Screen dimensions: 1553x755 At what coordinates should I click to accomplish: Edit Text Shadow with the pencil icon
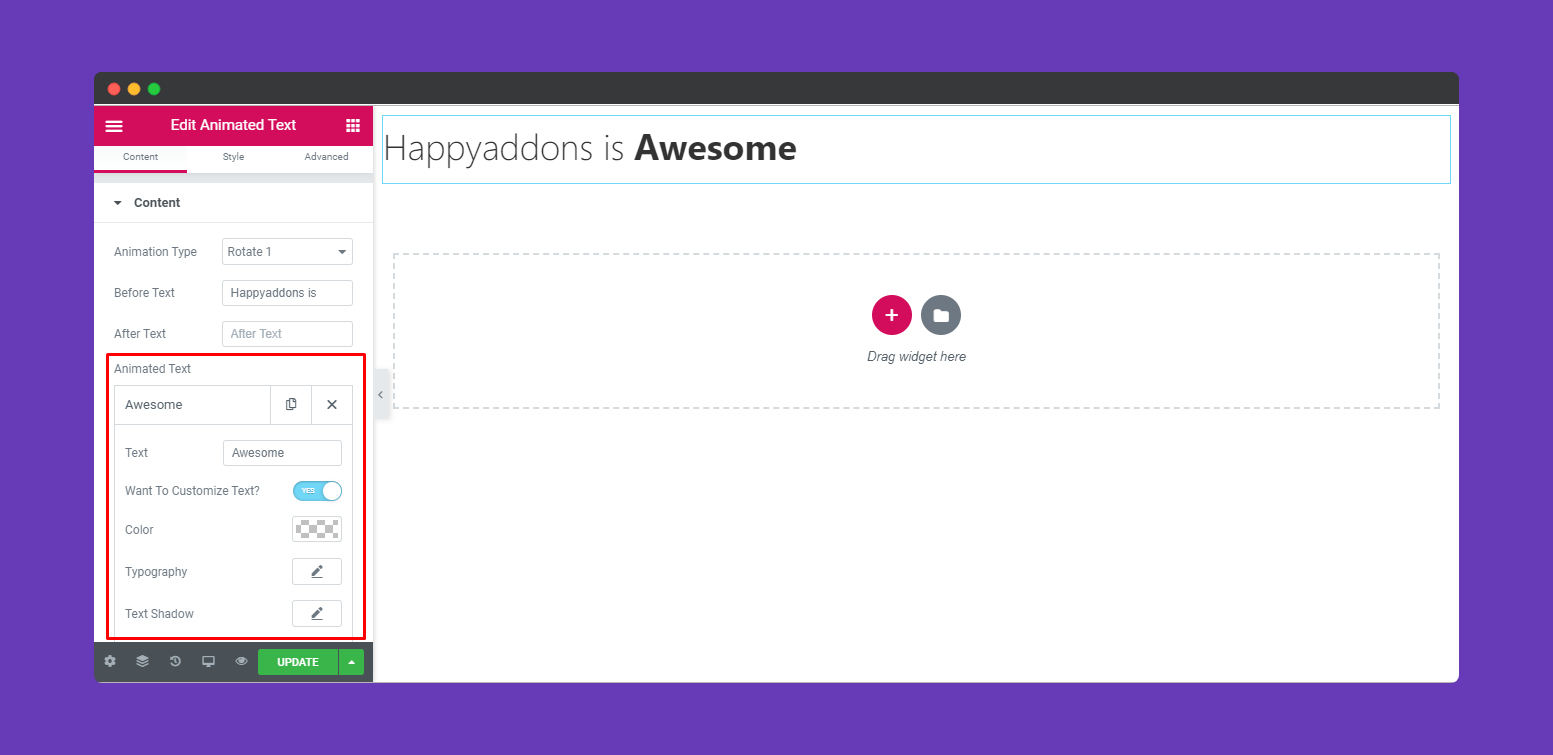[x=317, y=614]
